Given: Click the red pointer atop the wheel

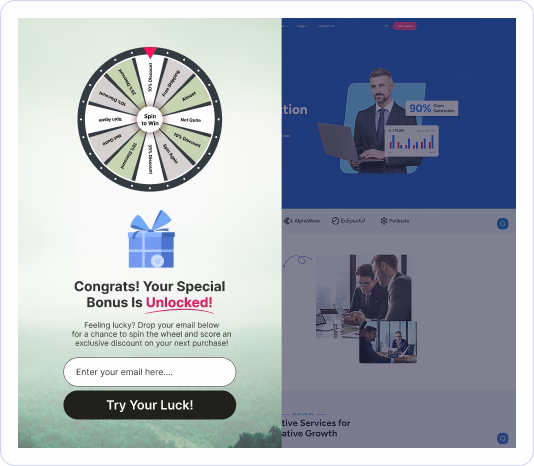Looking at the screenshot, I should 150,53.
